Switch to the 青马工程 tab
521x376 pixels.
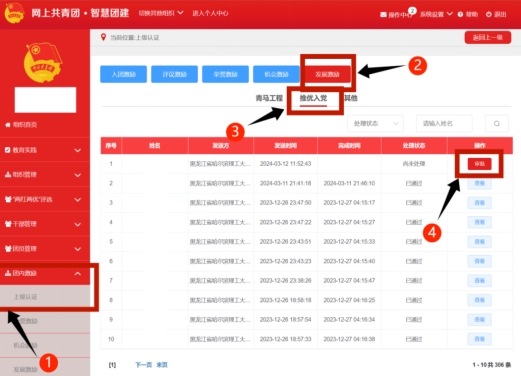(269, 98)
